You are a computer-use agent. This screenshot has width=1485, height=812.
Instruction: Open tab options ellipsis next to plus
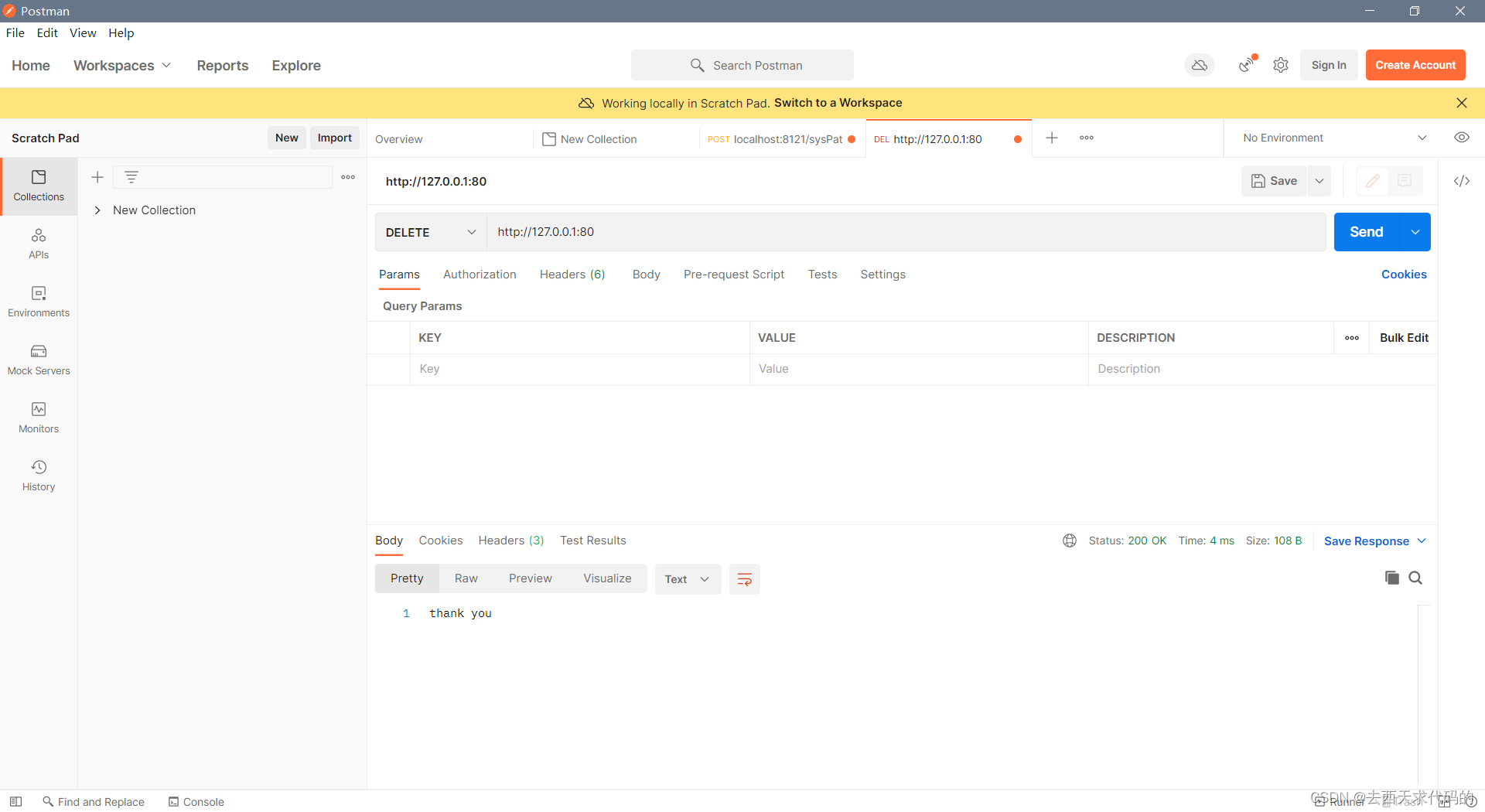click(1087, 138)
